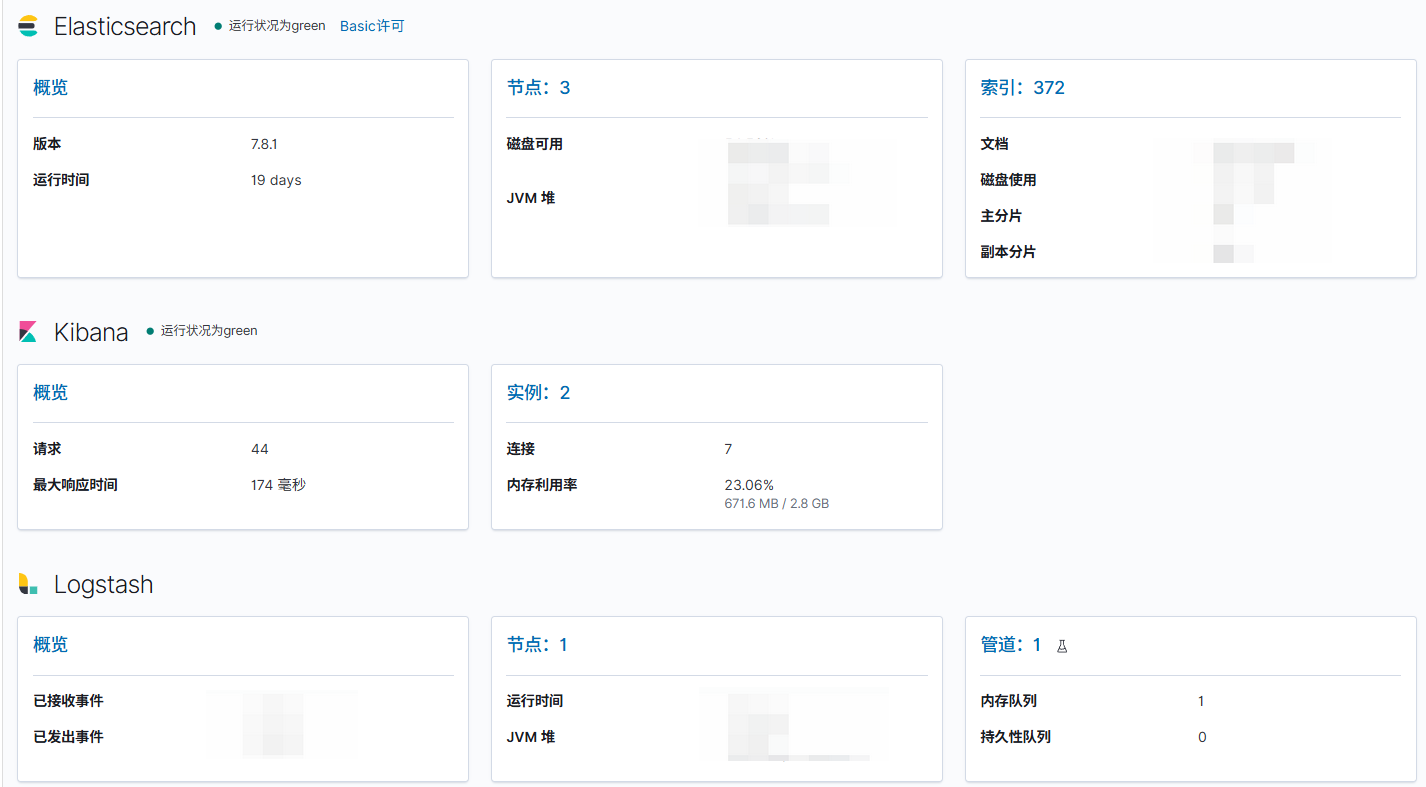Viewport: 1426px width, 787px height.
Task: Click the Kibana 连接 value 7
Action: (x=728, y=449)
